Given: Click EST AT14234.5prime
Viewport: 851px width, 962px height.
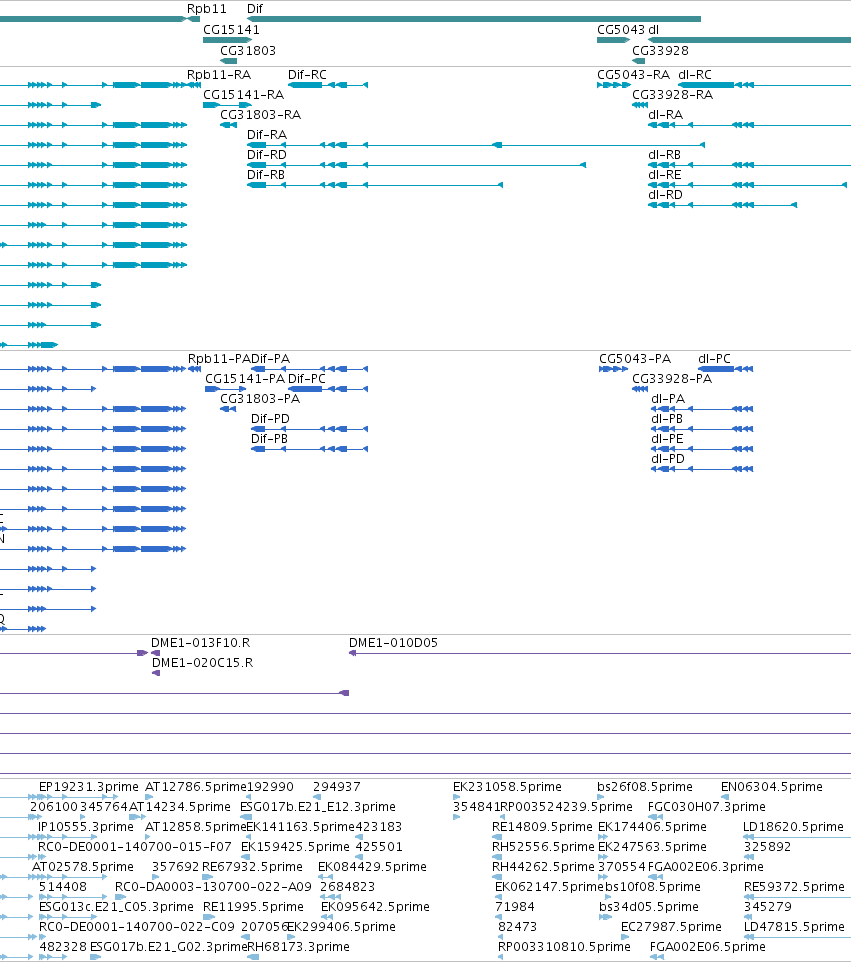Looking at the screenshot, I should [180, 807].
